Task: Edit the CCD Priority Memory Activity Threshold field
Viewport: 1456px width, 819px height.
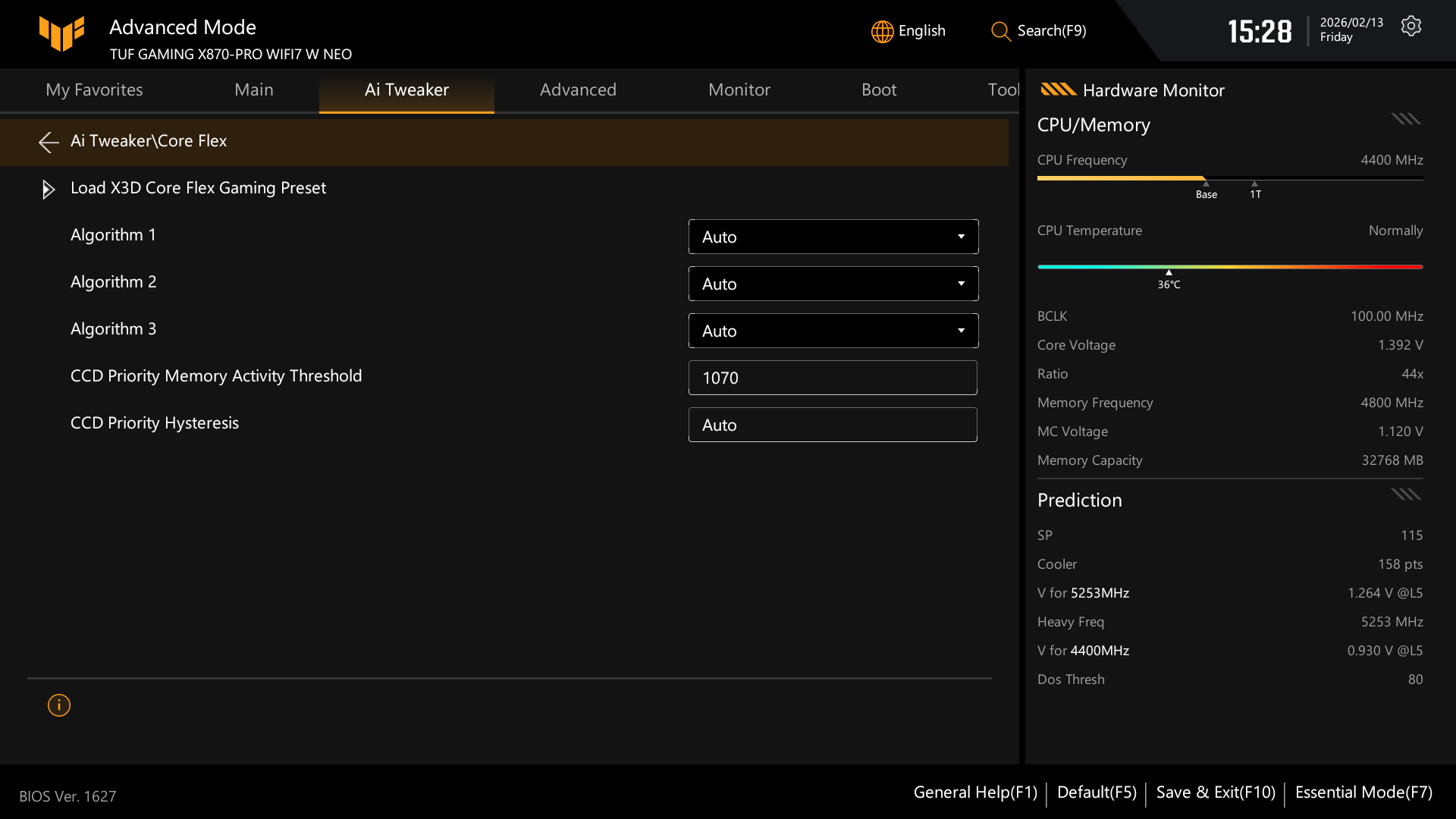Action: pos(833,377)
